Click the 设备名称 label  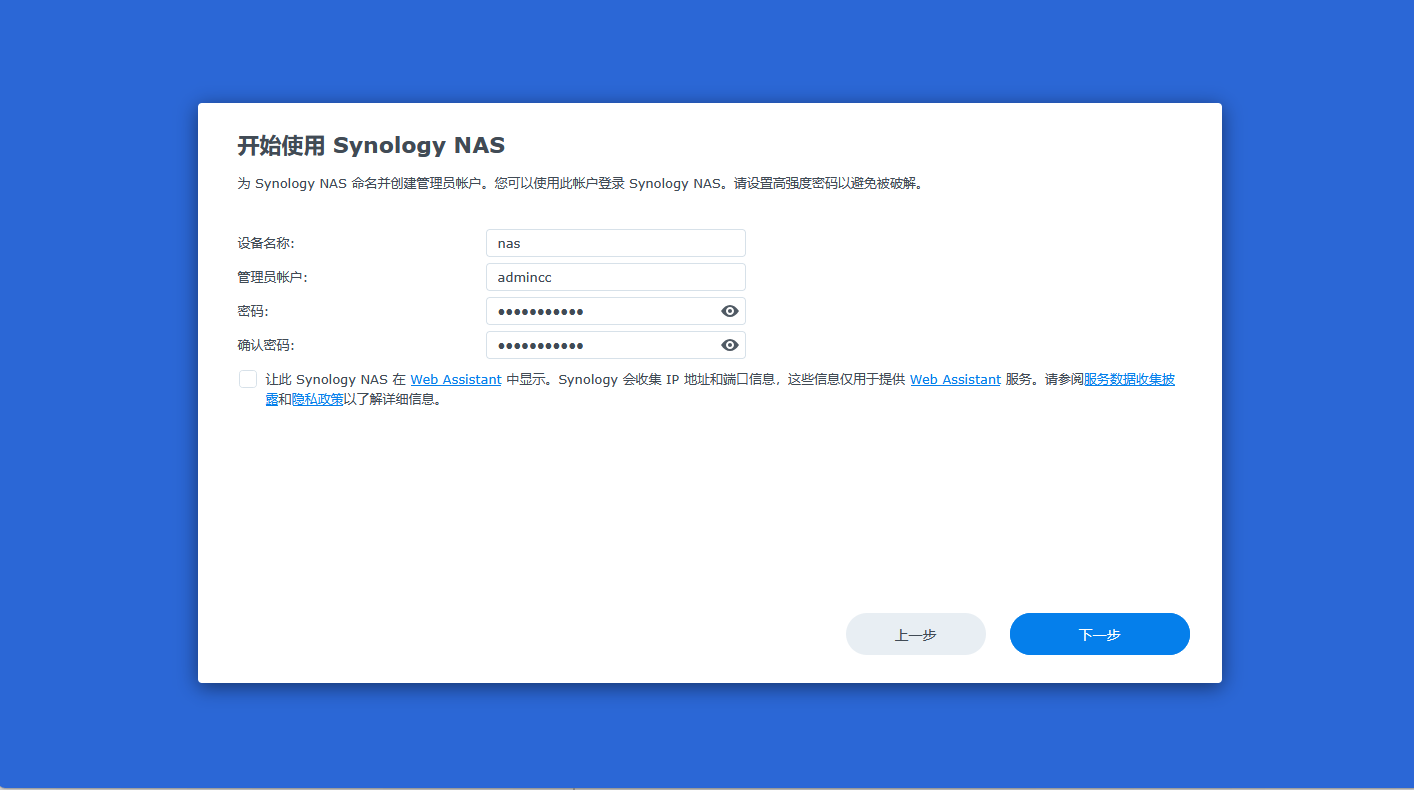click(266, 243)
